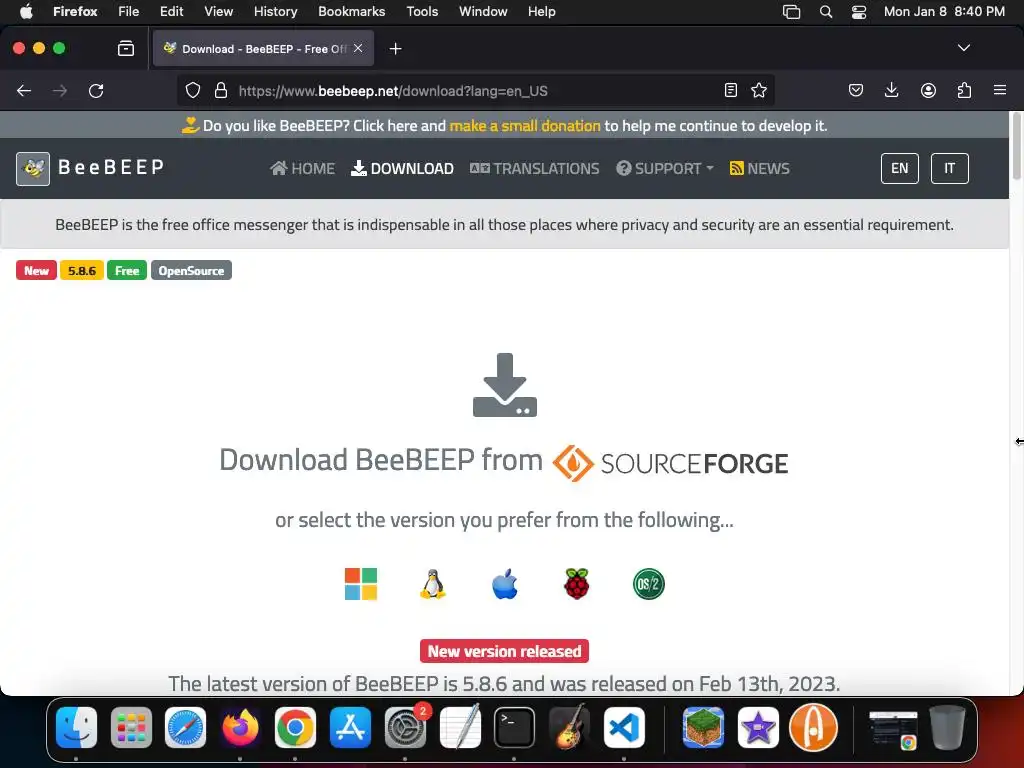Open a new tab with plus button
The image size is (1024, 768).
coord(395,49)
